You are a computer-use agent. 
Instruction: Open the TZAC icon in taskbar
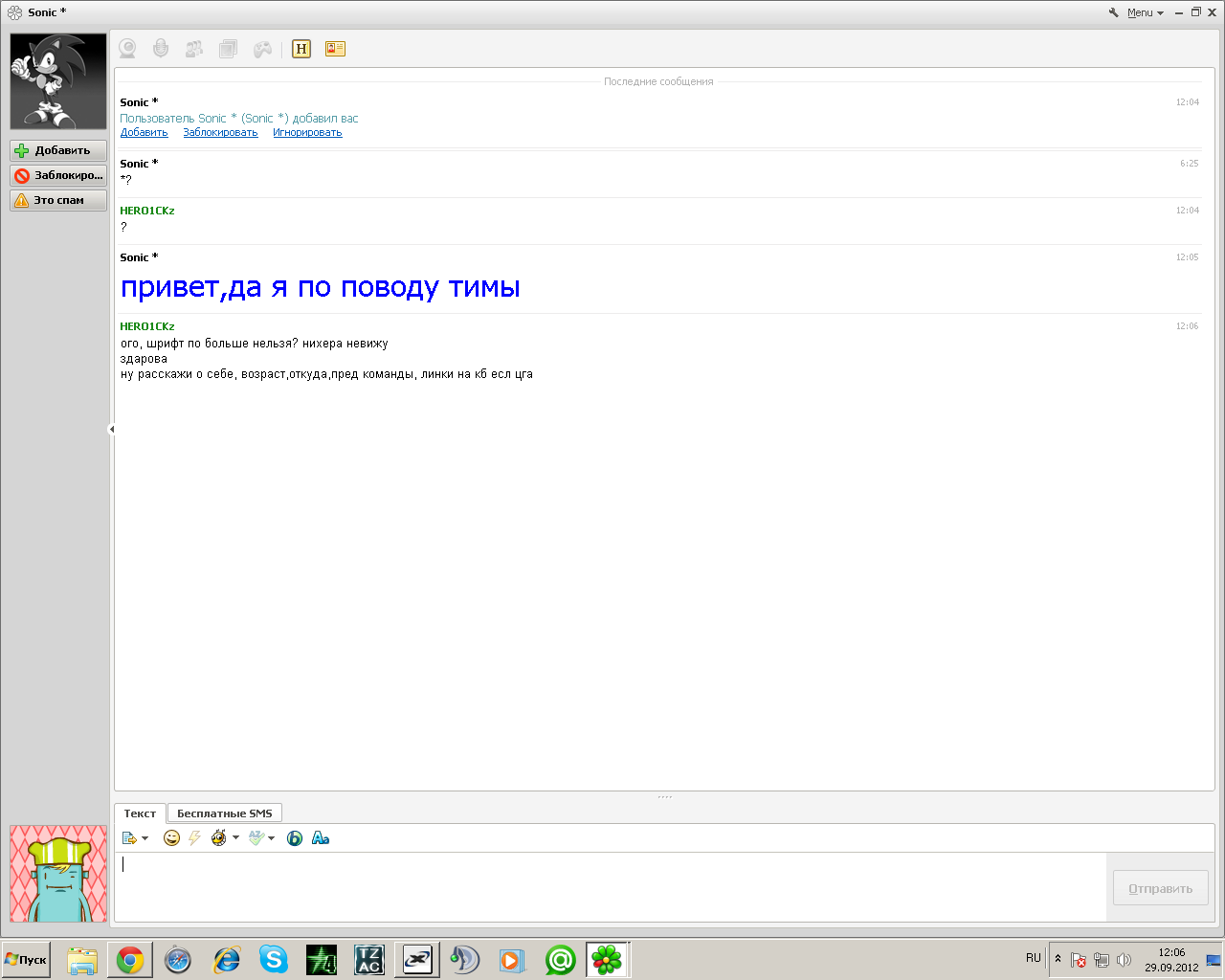(369, 960)
